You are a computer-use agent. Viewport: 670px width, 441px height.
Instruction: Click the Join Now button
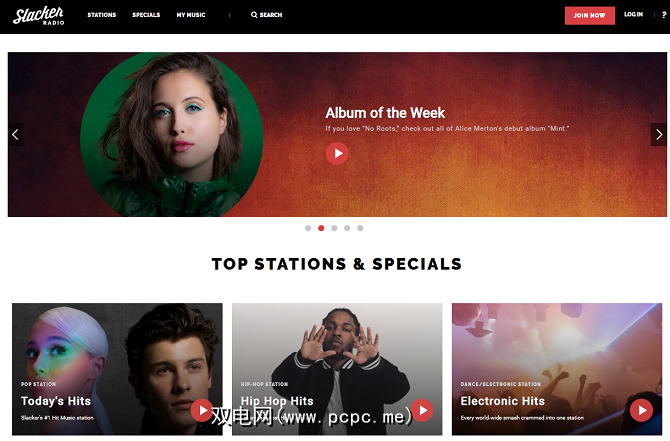click(590, 15)
